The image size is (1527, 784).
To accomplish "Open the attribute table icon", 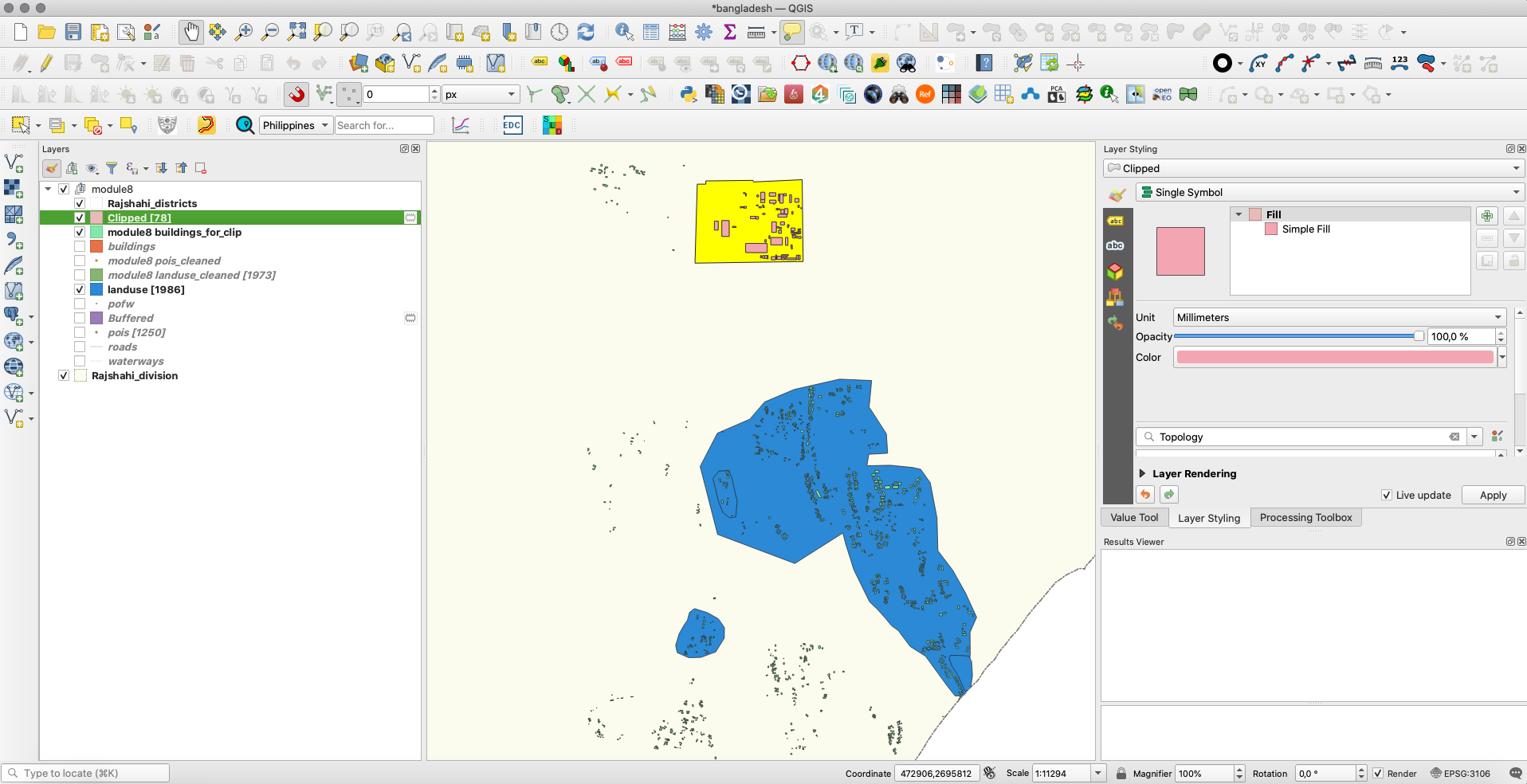I will 651,32.
